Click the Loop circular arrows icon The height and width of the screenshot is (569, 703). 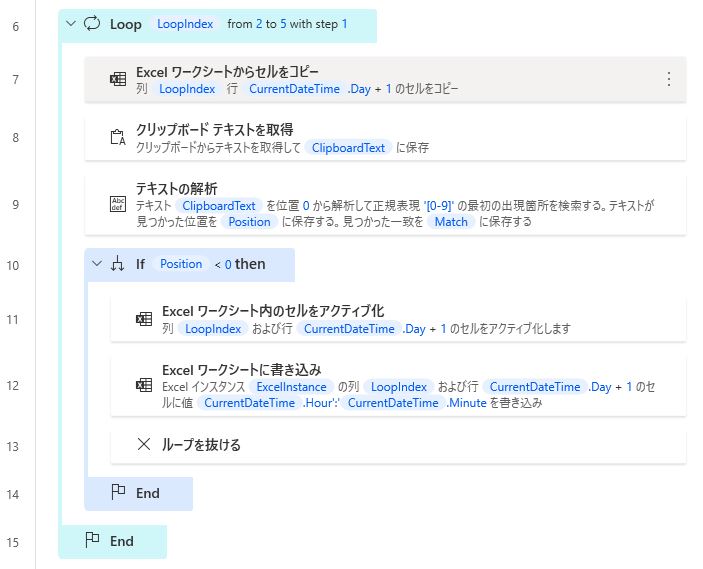click(x=92, y=23)
